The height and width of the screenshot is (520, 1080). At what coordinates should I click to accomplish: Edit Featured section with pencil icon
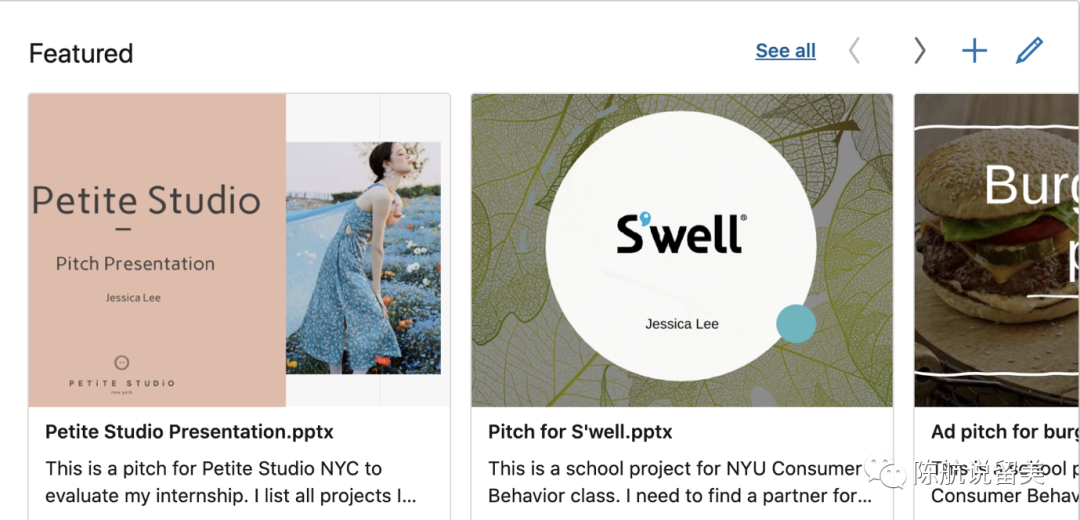(x=1029, y=51)
